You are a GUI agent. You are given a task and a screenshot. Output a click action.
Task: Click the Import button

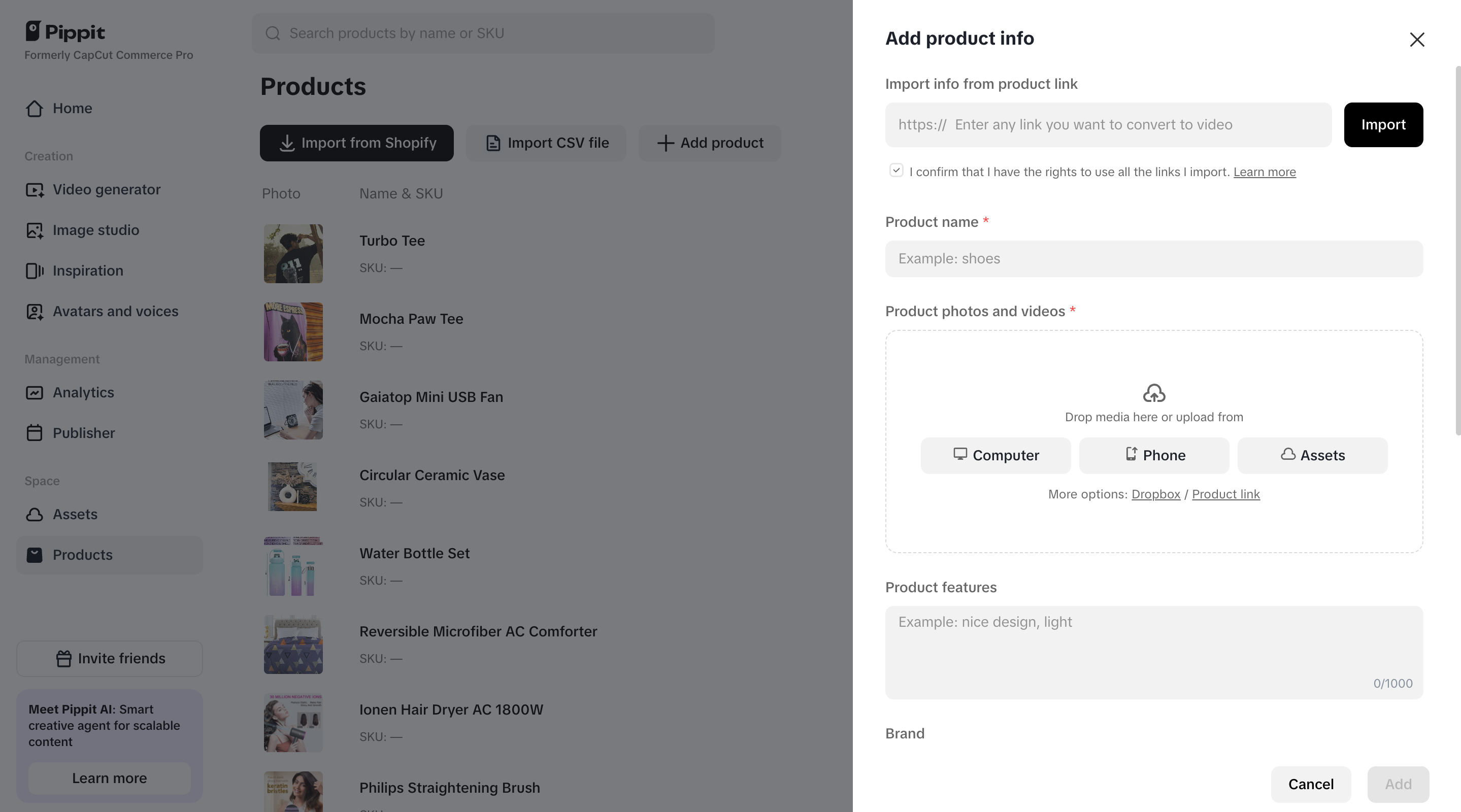point(1383,124)
